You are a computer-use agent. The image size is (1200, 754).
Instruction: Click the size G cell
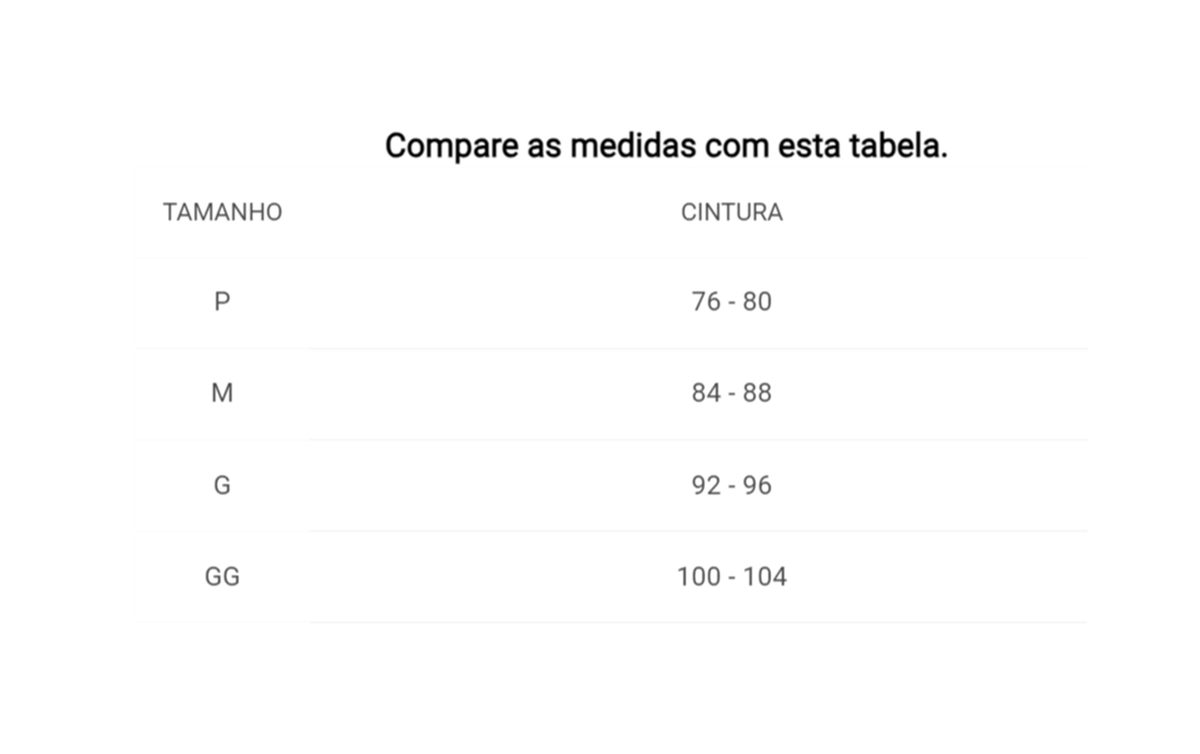coord(222,485)
